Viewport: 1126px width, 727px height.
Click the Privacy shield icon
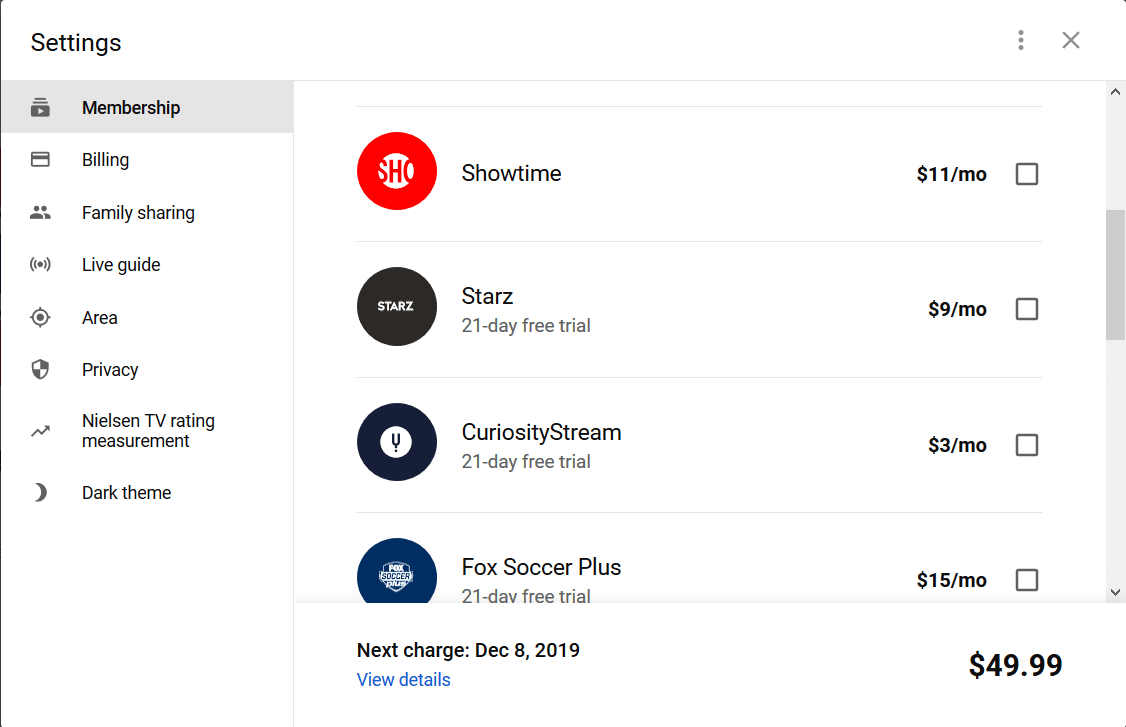[40, 369]
